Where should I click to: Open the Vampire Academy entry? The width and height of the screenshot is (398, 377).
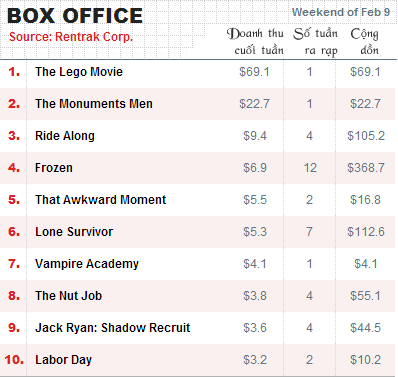(x=87, y=264)
